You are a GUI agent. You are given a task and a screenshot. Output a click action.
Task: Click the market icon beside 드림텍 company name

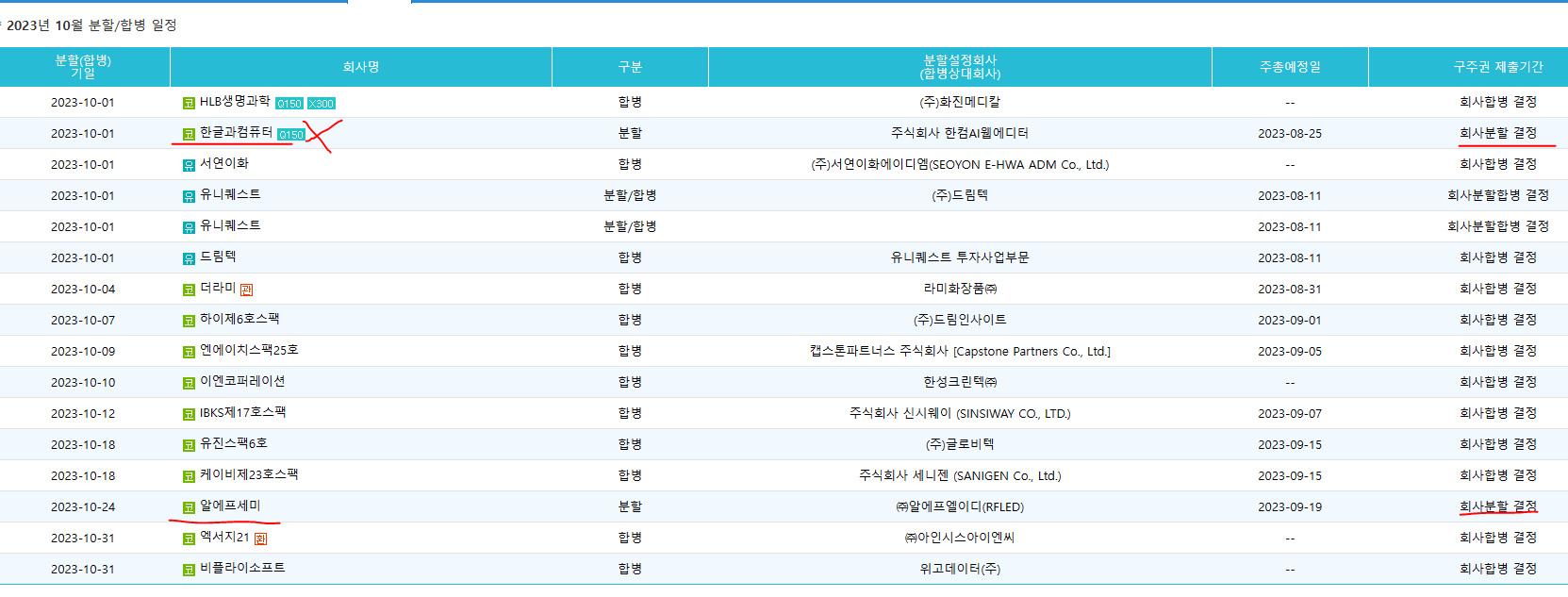click(189, 258)
